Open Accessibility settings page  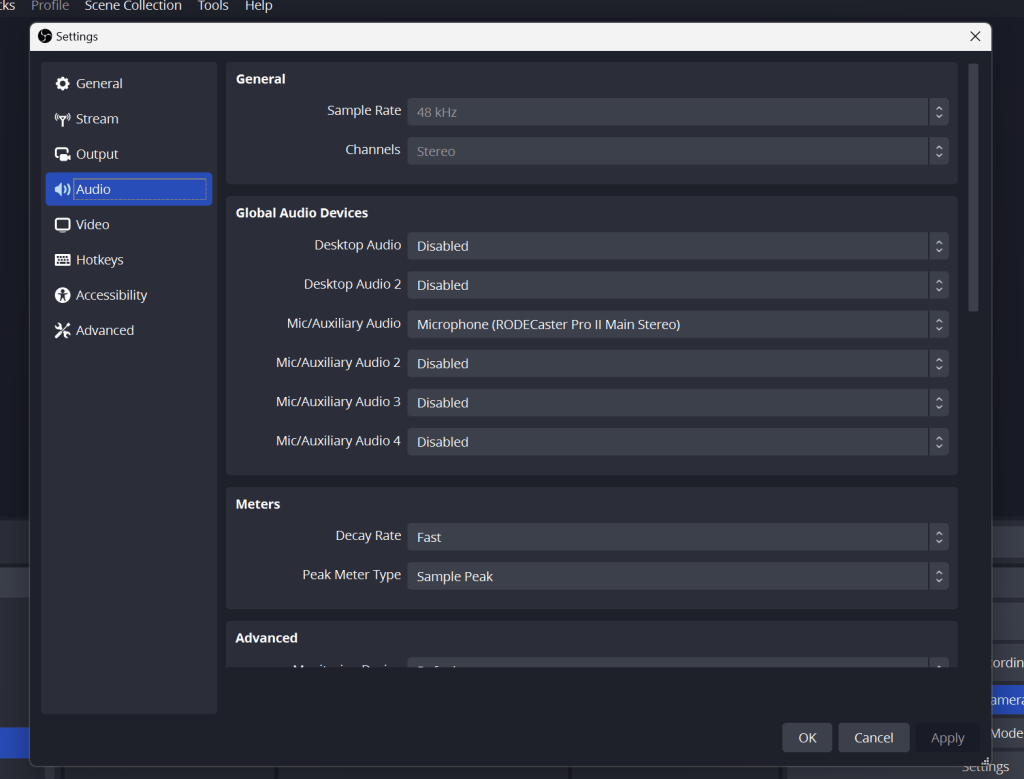[x=129, y=295]
